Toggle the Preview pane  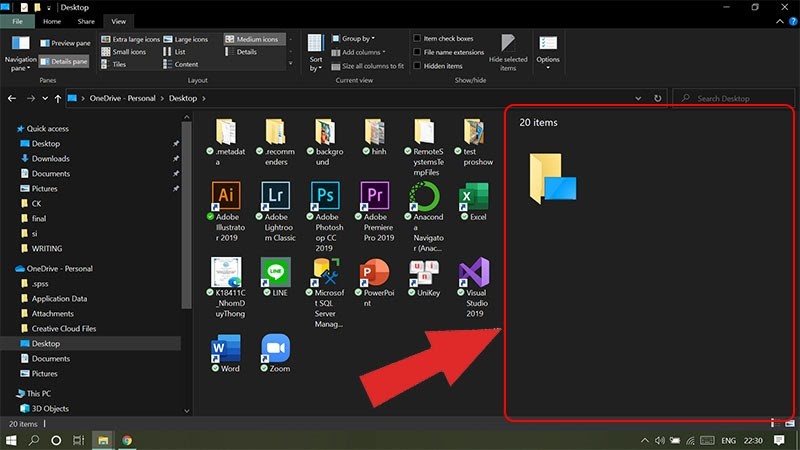tap(65, 43)
